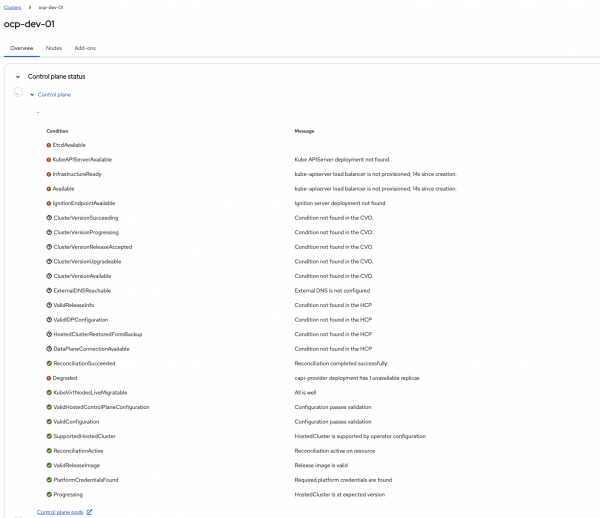Click the green check icon for Progressing
The height and width of the screenshot is (518, 600).
pyautogui.click(x=49, y=495)
